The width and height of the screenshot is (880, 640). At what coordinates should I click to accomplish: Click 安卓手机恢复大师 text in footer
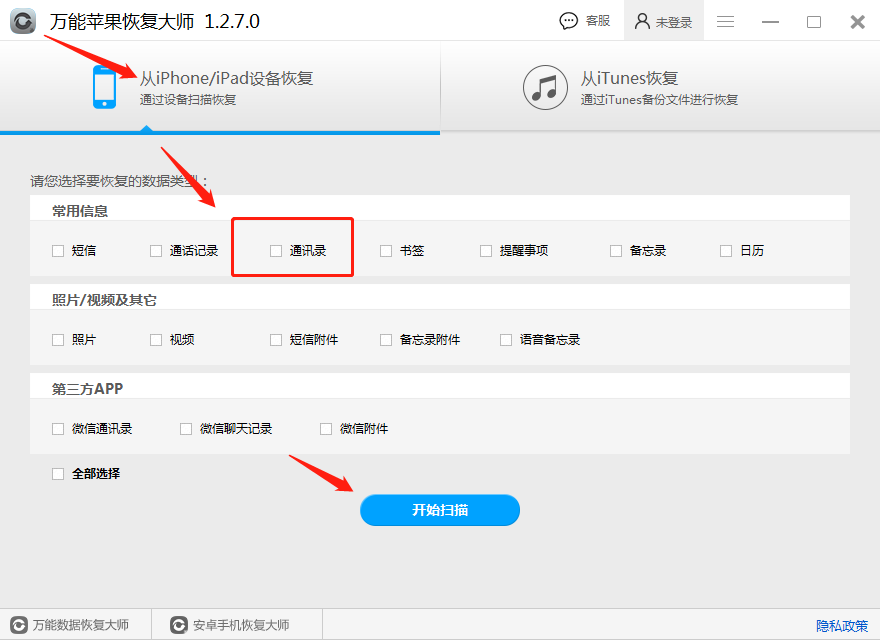[241, 625]
